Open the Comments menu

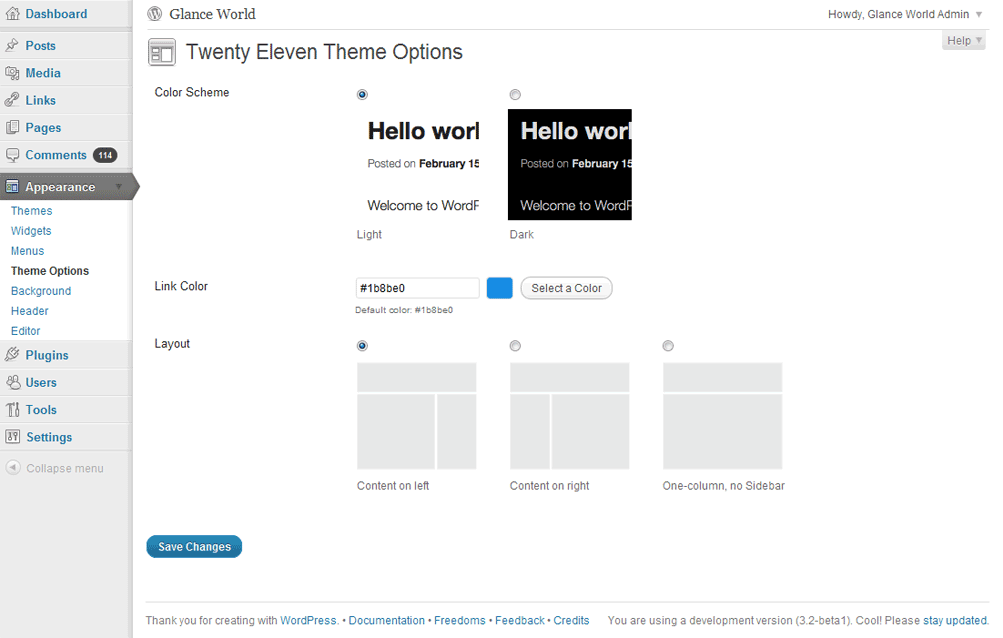coord(56,155)
